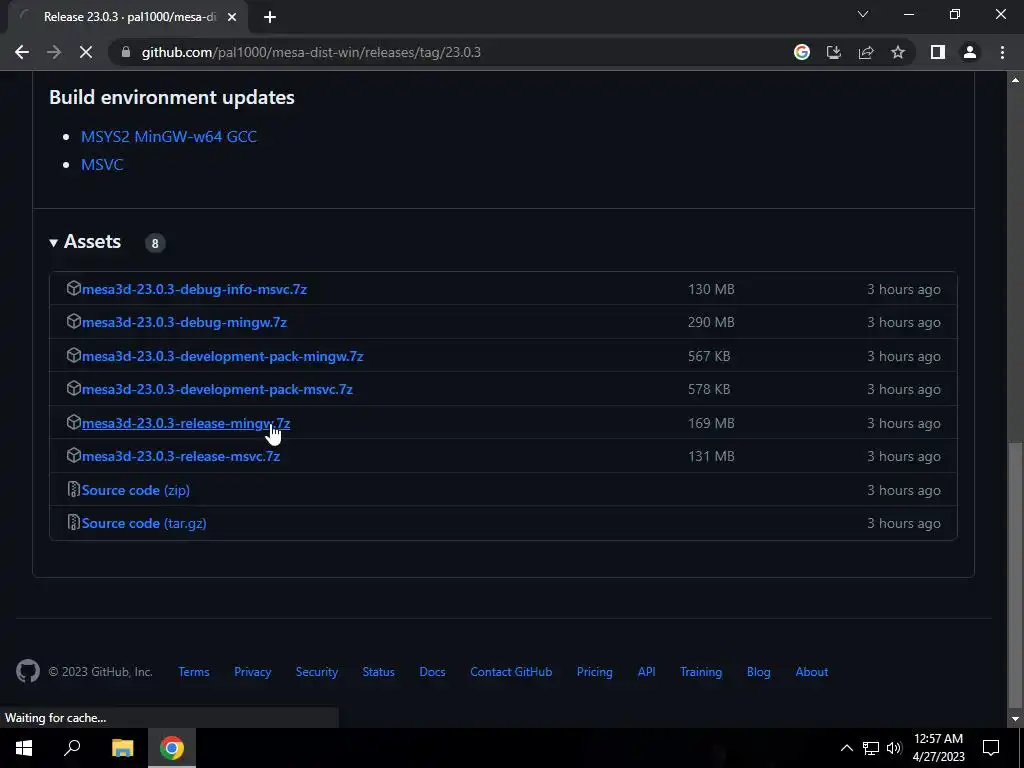Download Source code (zip)
1024x768 pixels.
coord(136,490)
